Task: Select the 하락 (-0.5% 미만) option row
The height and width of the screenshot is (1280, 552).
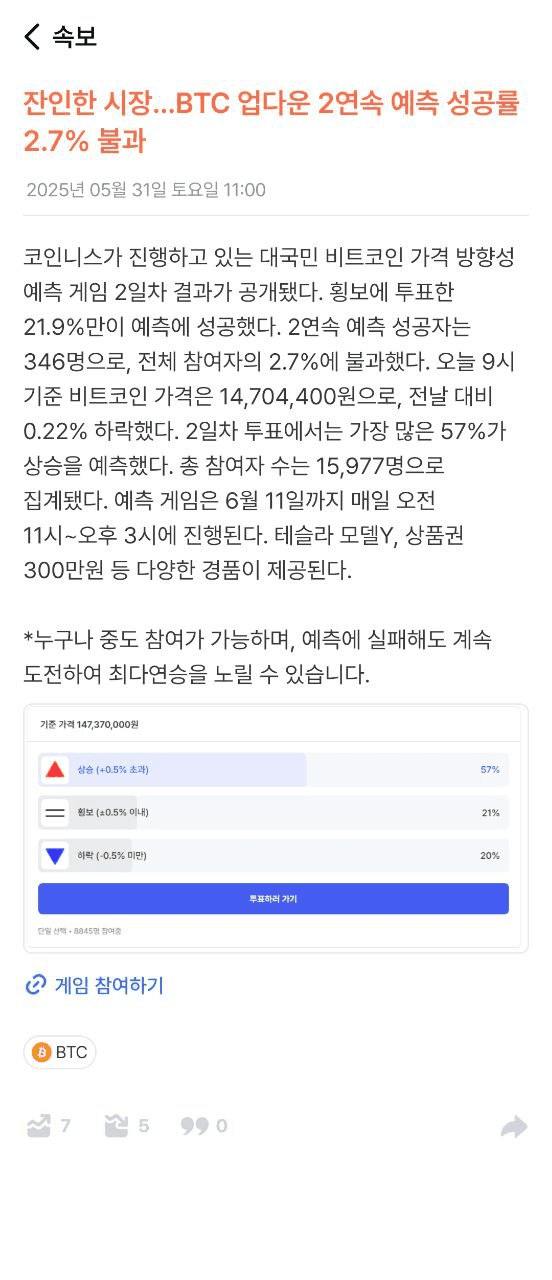Action: click(273, 855)
